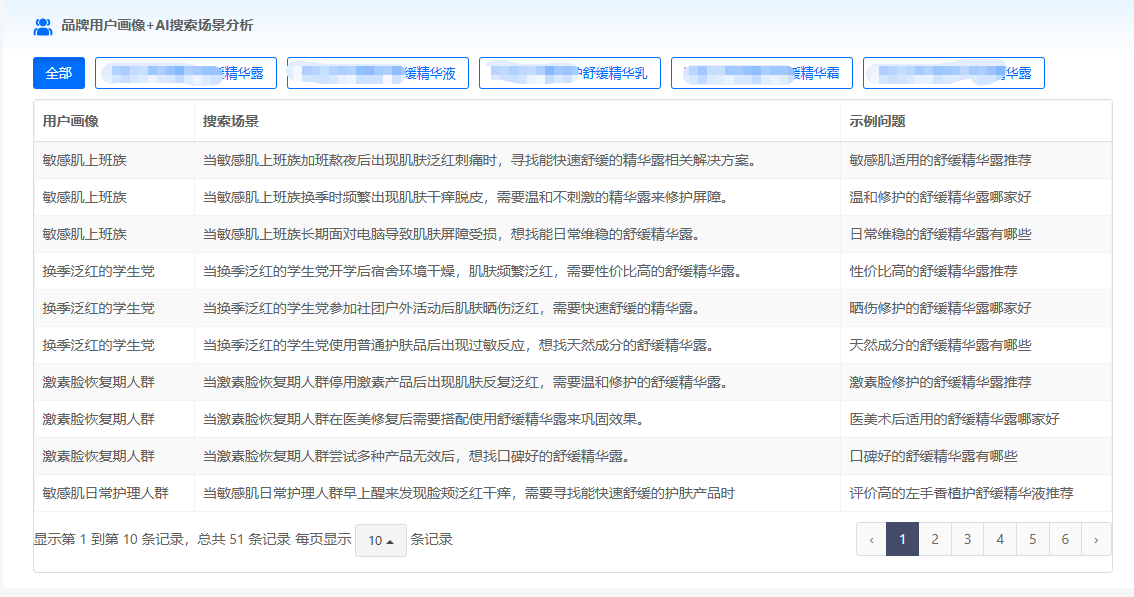Viewport: 1134px width, 597px height.
Task: Click the example question 天然成分的舒缓精华露有哪些
Action: point(940,345)
